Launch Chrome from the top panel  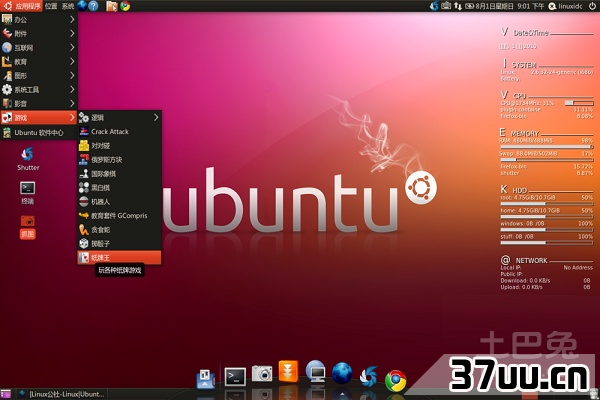point(125,6)
